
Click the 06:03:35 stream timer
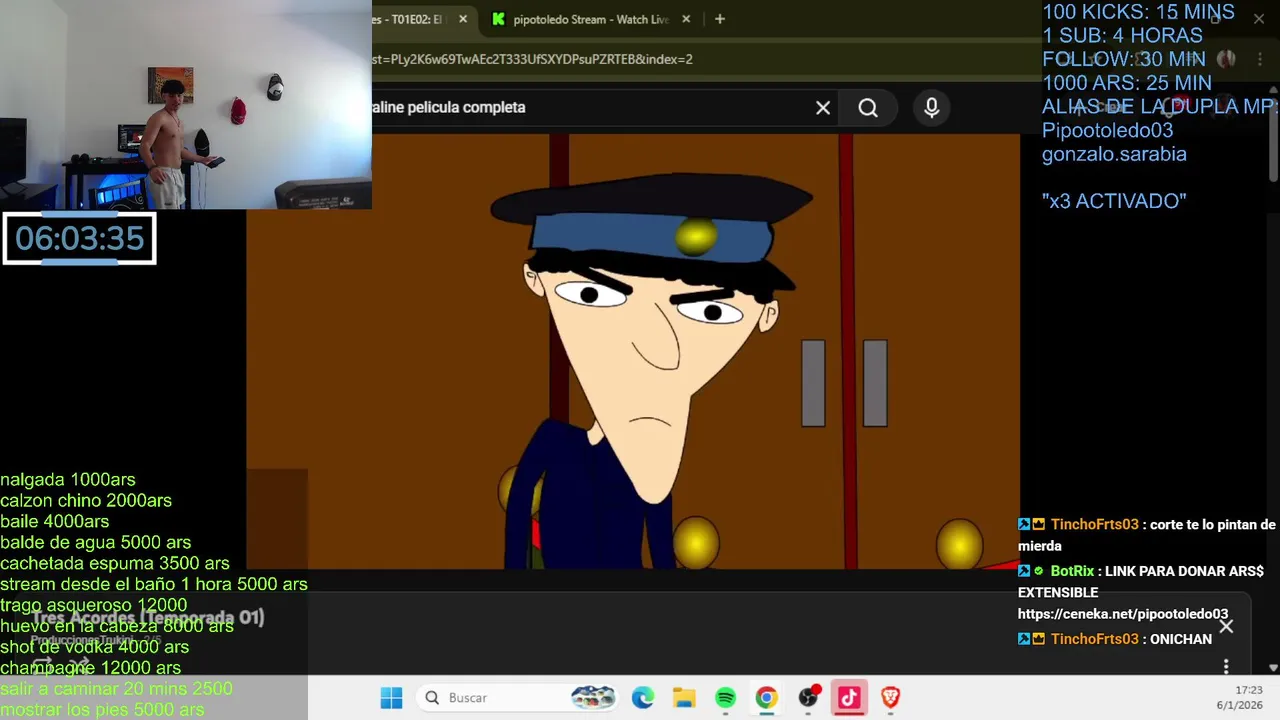(x=80, y=239)
